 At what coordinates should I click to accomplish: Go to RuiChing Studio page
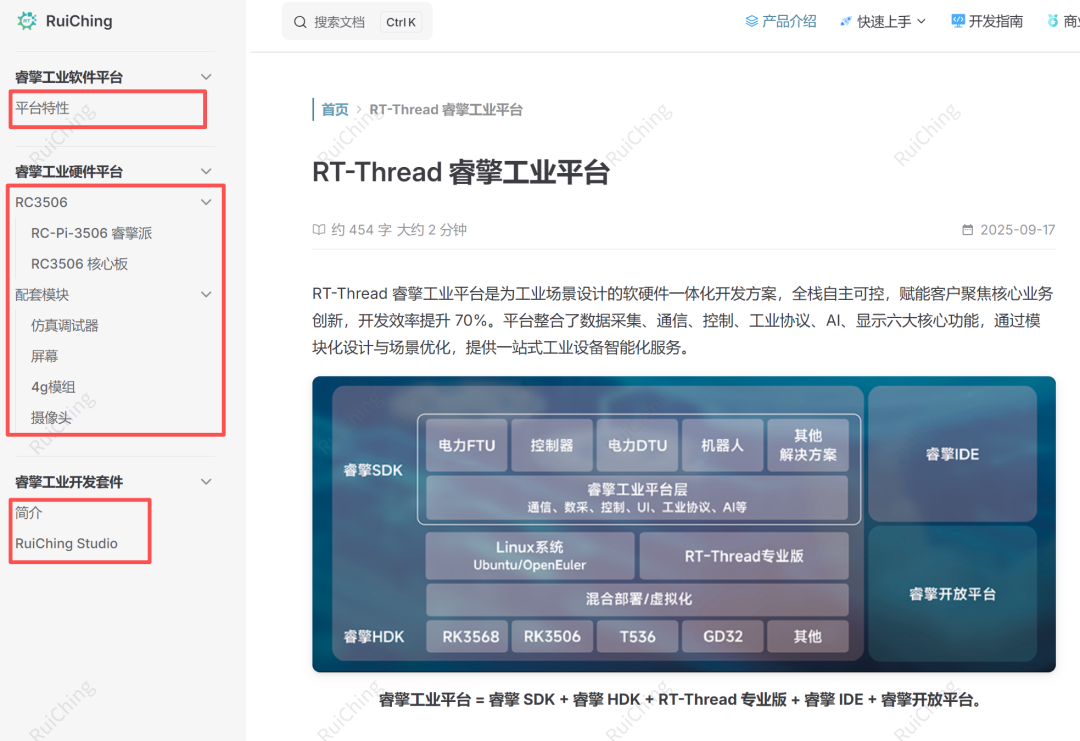click(66, 544)
